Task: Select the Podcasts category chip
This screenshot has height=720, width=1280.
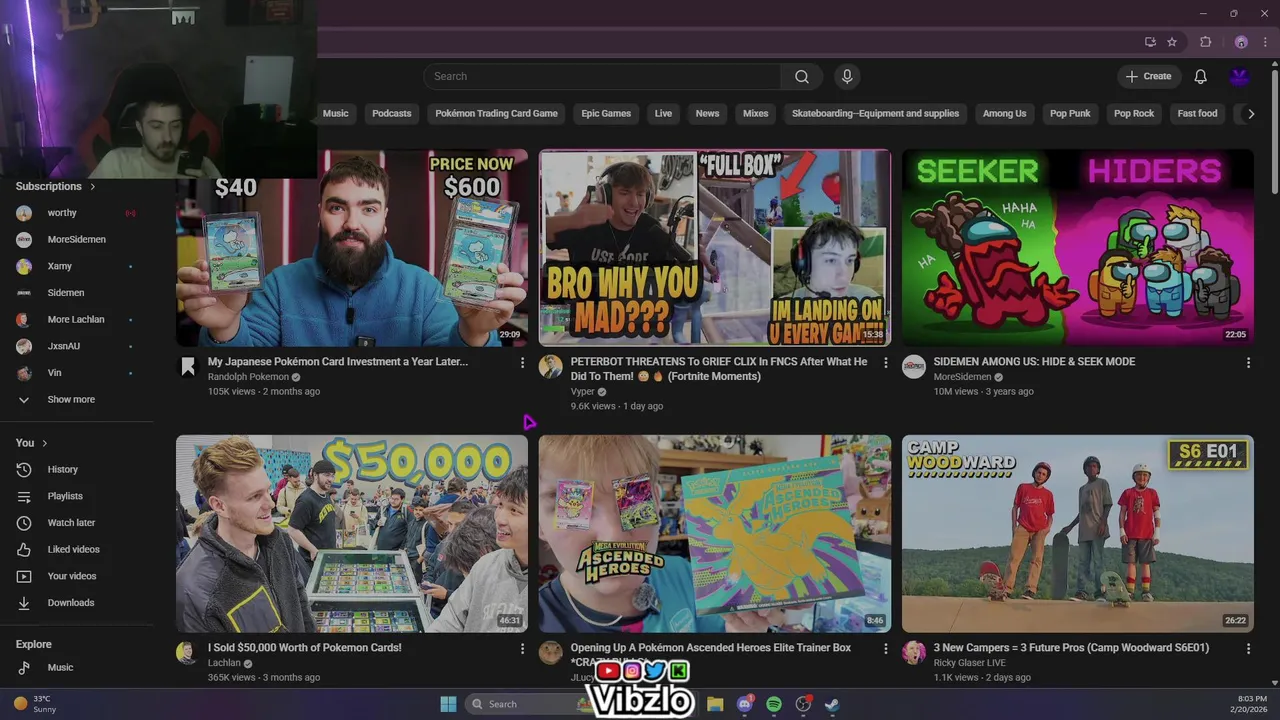Action: [392, 114]
